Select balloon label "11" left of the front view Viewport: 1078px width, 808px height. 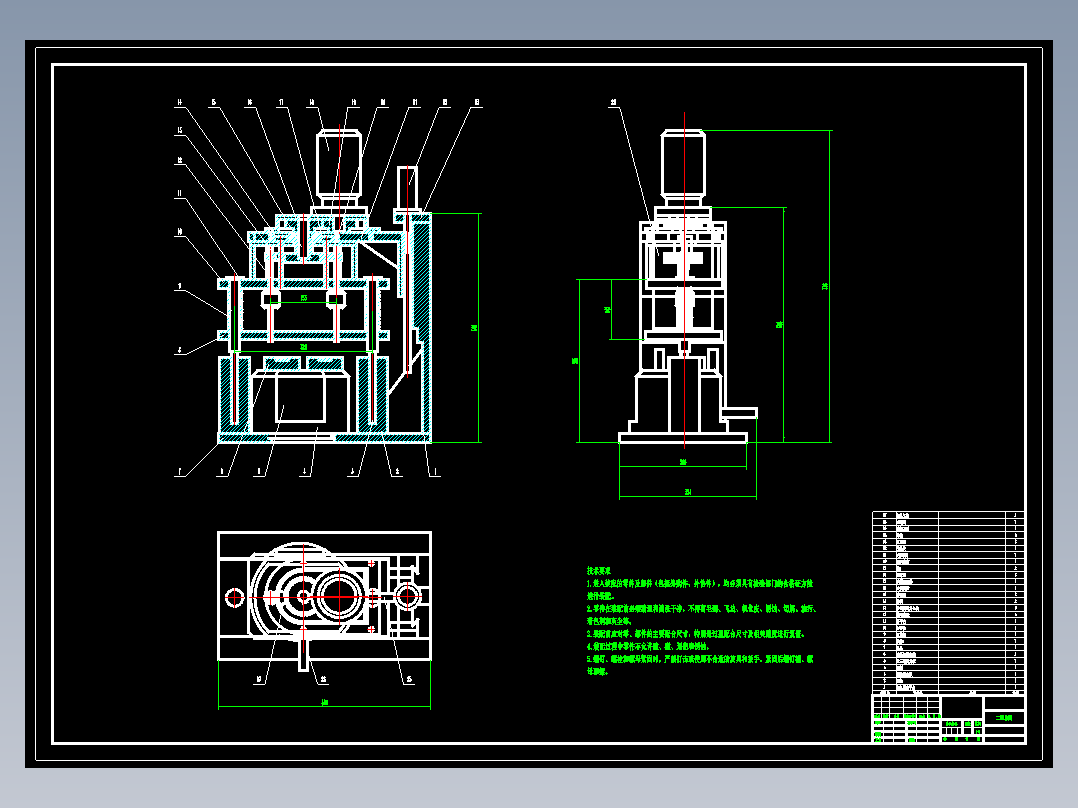(x=179, y=194)
